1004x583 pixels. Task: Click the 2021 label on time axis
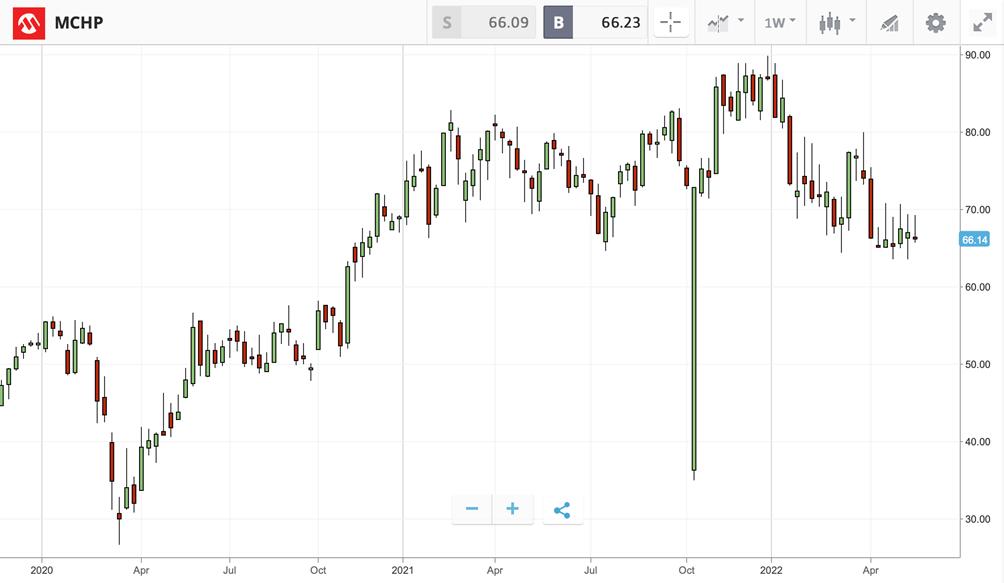pyautogui.click(x=403, y=567)
